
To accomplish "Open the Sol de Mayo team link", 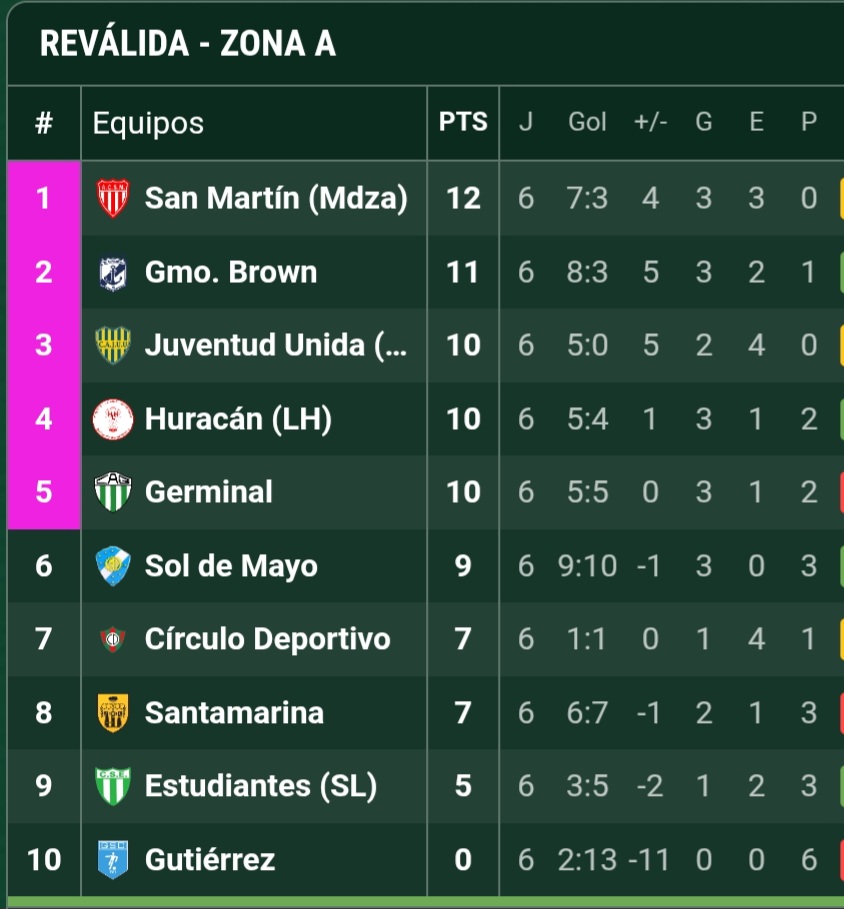I will (x=231, y=566).
